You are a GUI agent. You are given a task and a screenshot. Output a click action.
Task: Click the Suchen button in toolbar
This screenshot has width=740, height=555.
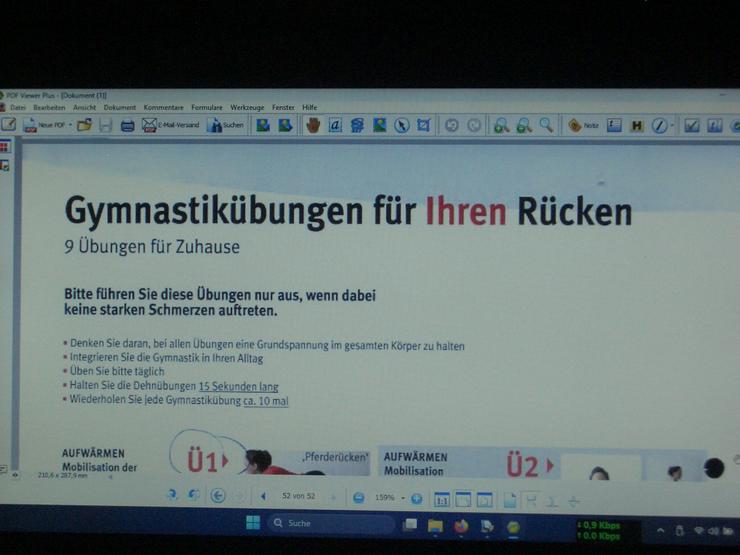coord(225,125)
